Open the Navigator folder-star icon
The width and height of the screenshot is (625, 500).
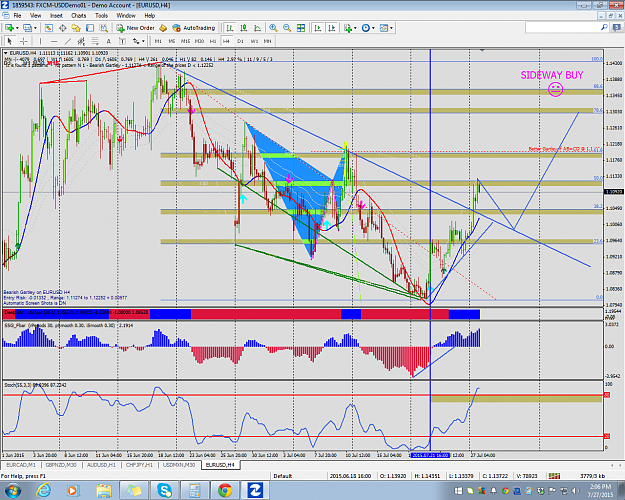pos(76,28)
